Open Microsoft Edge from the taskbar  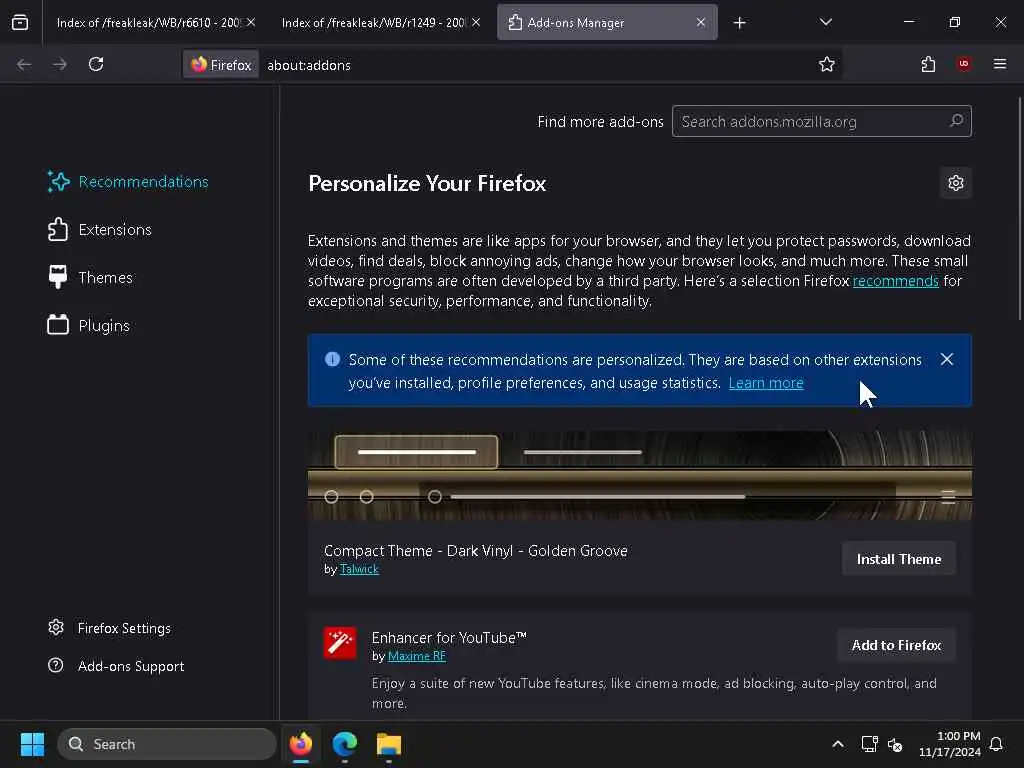pyautogui.click(x=345, y=744)
